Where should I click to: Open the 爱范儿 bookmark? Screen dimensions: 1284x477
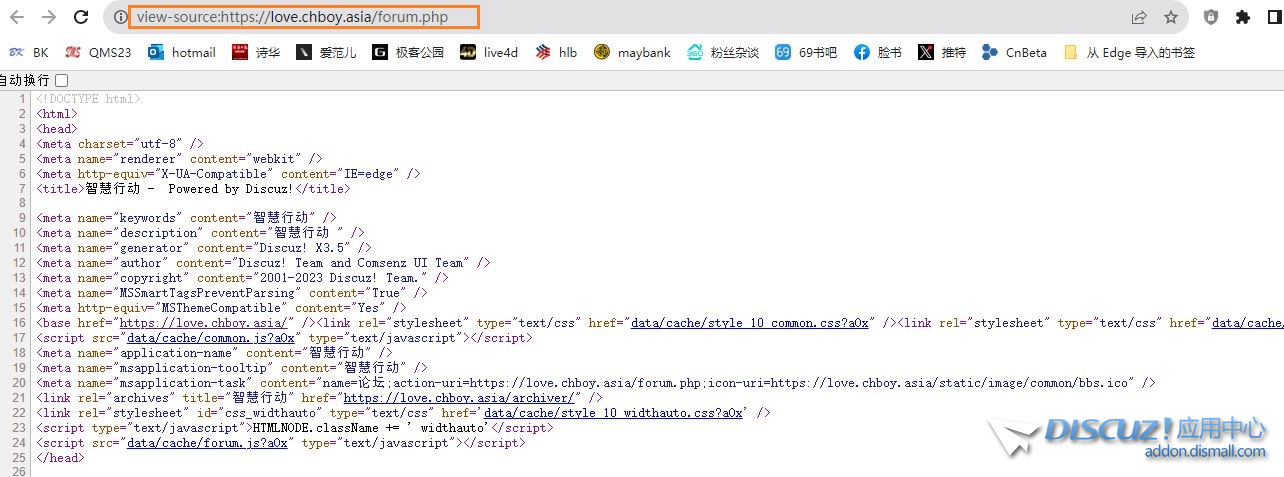coord(326,52)
